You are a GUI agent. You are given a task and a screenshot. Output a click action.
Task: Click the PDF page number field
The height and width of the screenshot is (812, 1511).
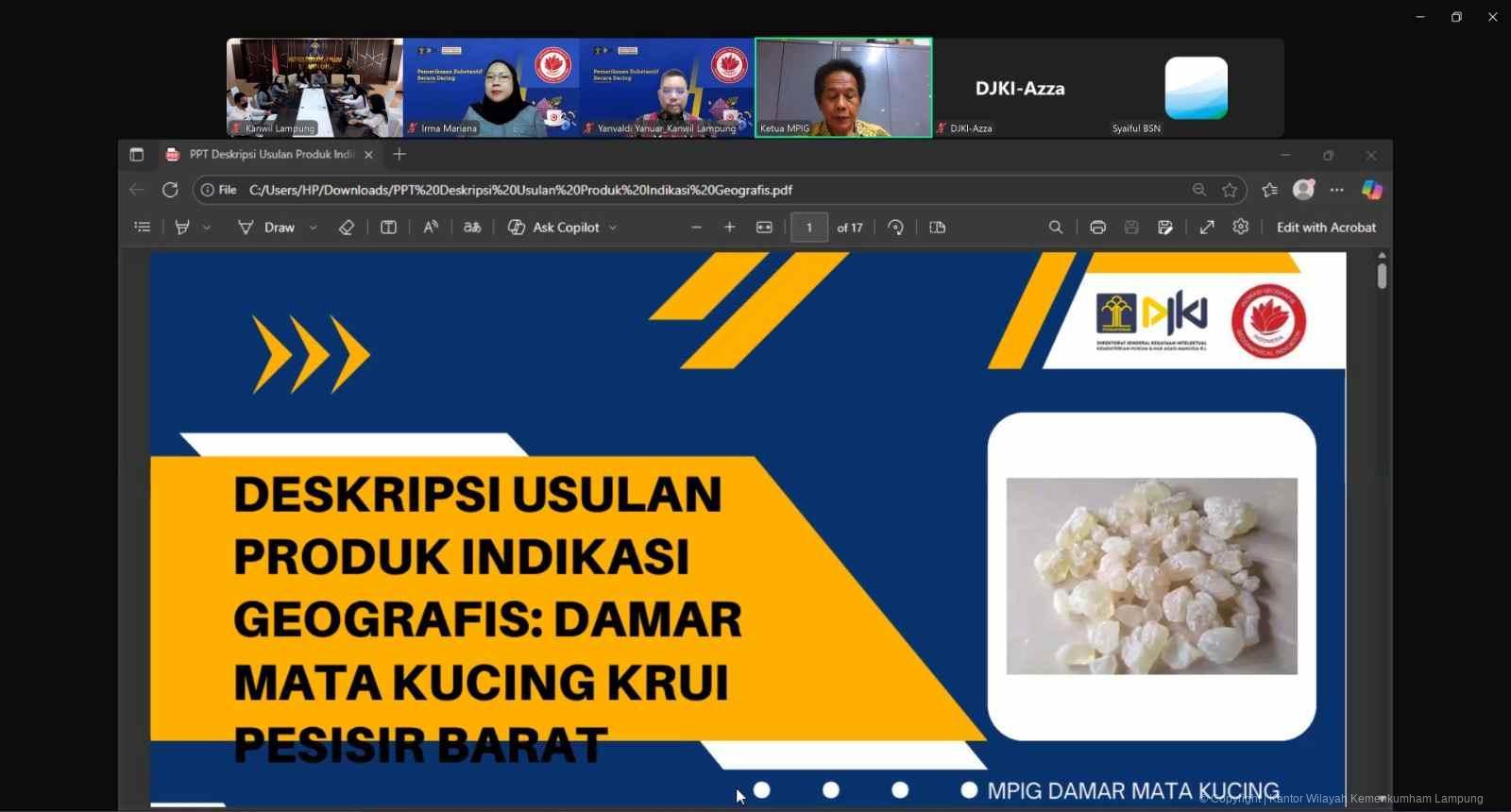pos(809,228)
